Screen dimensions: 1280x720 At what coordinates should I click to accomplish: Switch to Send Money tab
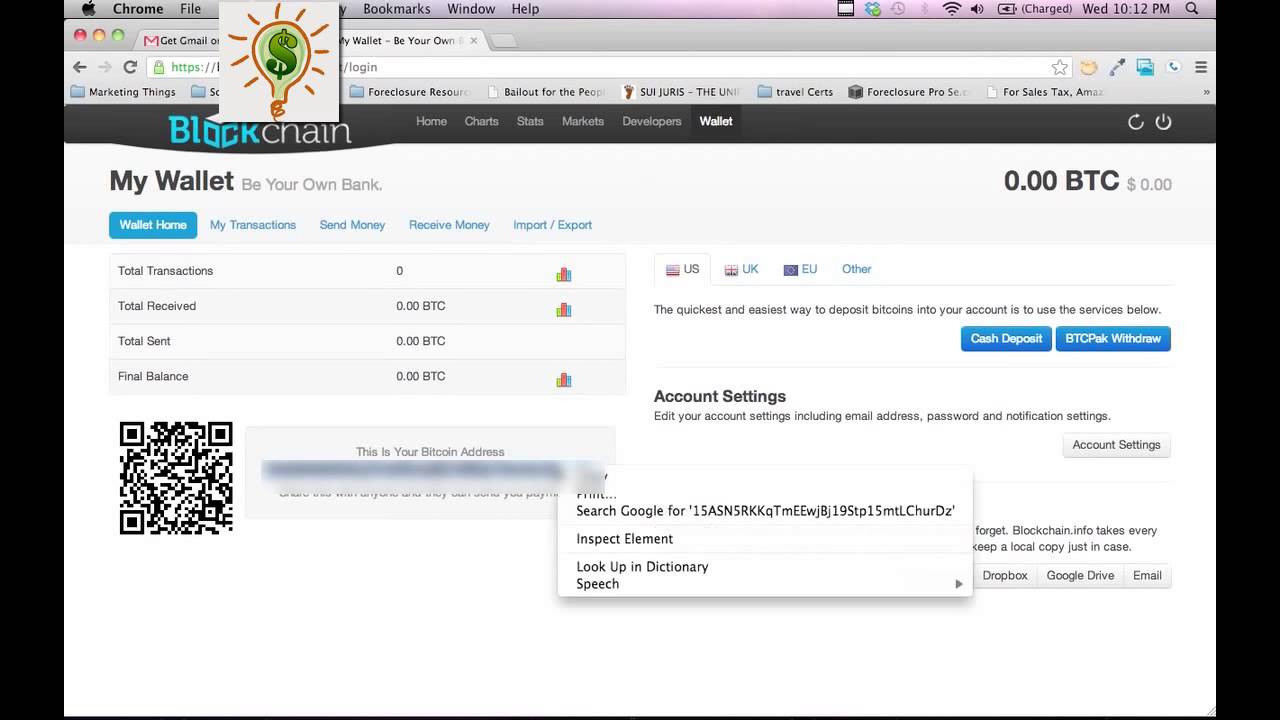(352, 225)
